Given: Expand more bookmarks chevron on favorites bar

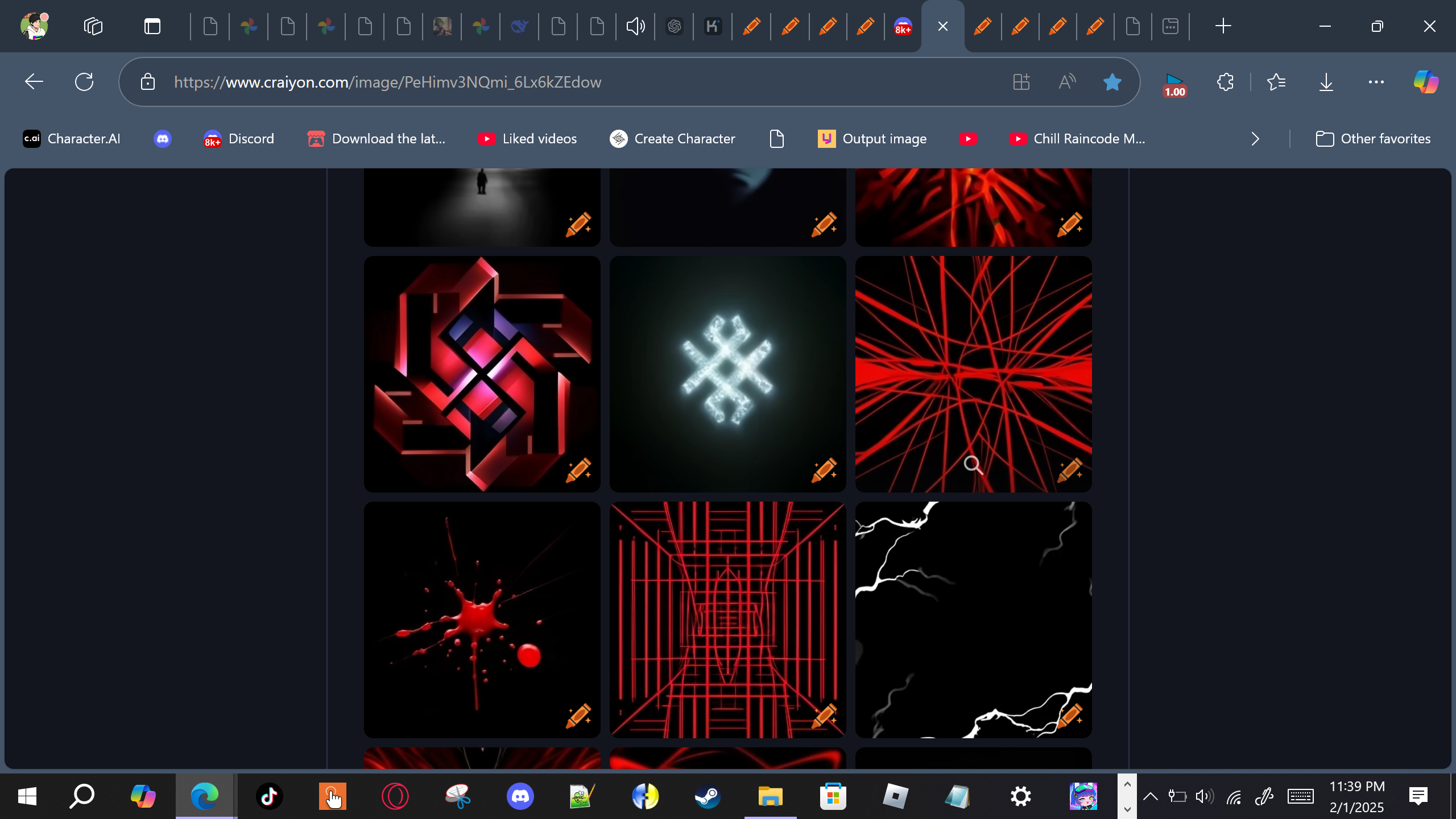Looking at the screenshot, I should [1255, 139].
